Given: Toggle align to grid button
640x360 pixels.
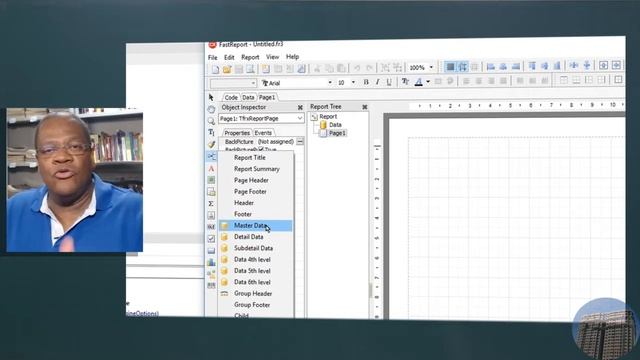Looking at the screenshot, I should (x=463, y=67).
